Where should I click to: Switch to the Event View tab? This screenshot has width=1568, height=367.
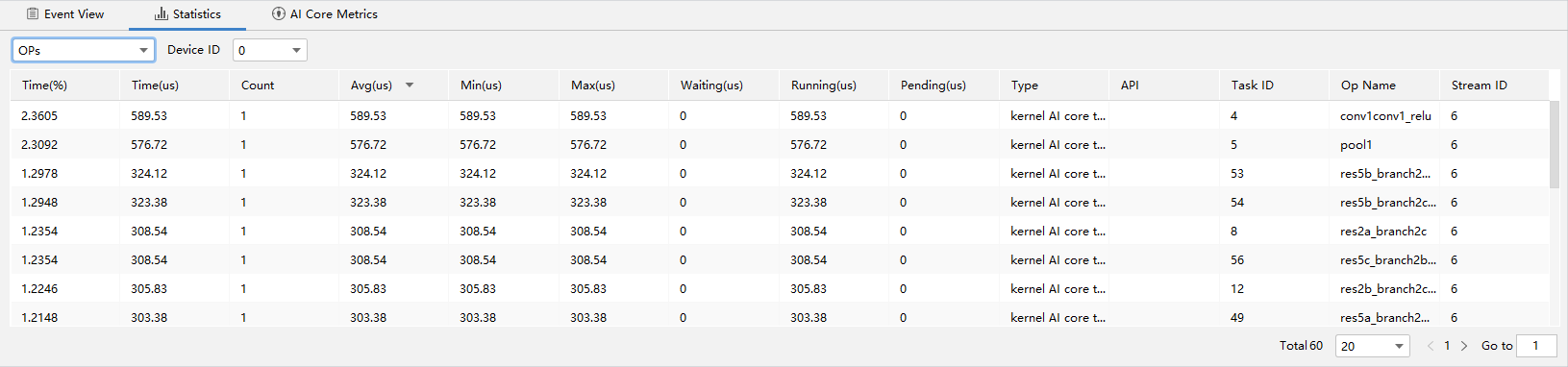point(65,14)
